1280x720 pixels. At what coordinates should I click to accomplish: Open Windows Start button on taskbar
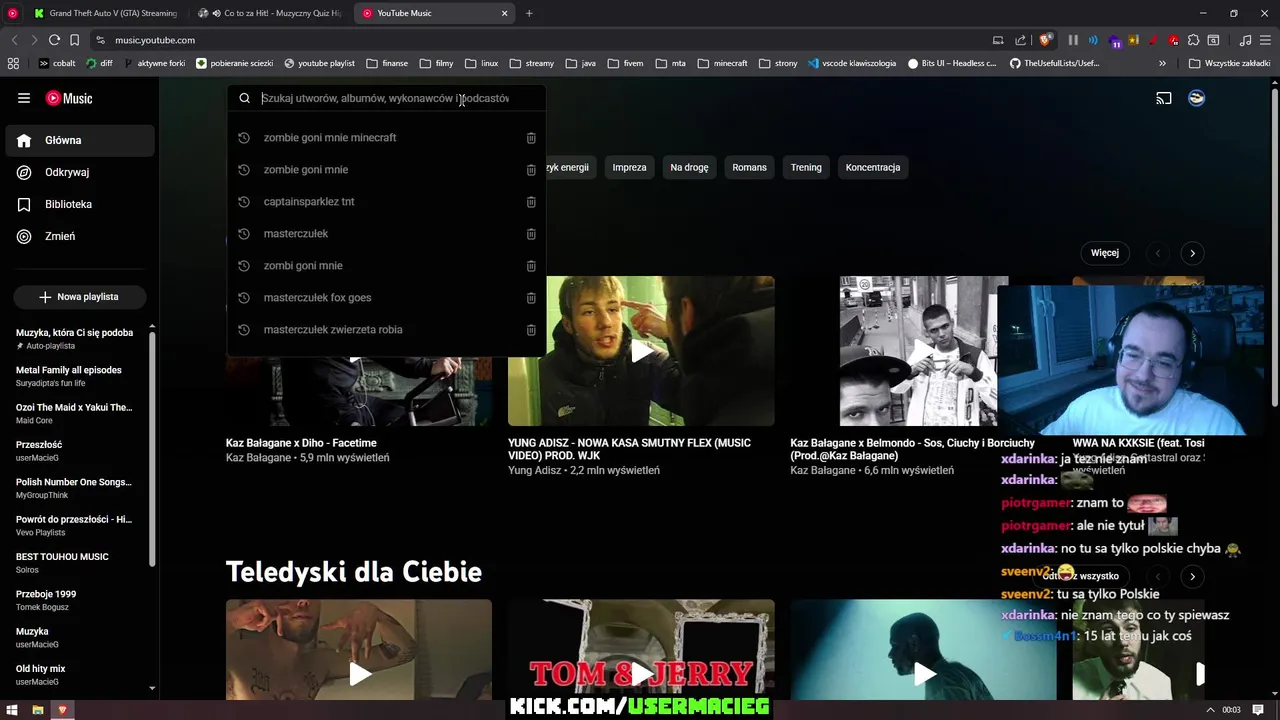pos(12,710)
